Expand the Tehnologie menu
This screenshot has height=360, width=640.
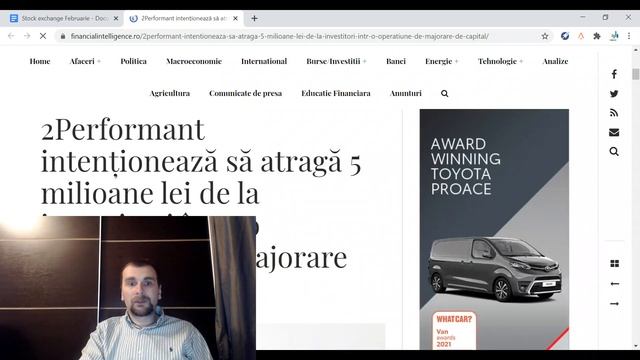tap(500, 61)
